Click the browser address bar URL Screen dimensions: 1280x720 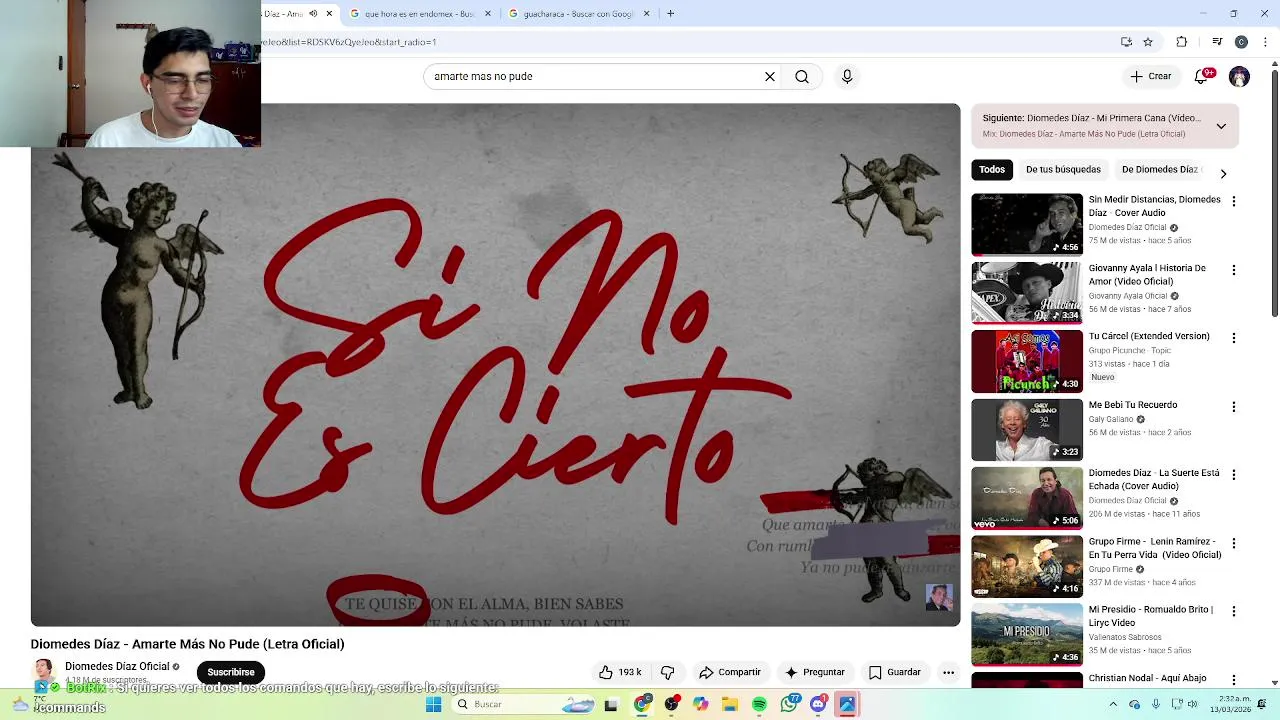click(349, 42)
